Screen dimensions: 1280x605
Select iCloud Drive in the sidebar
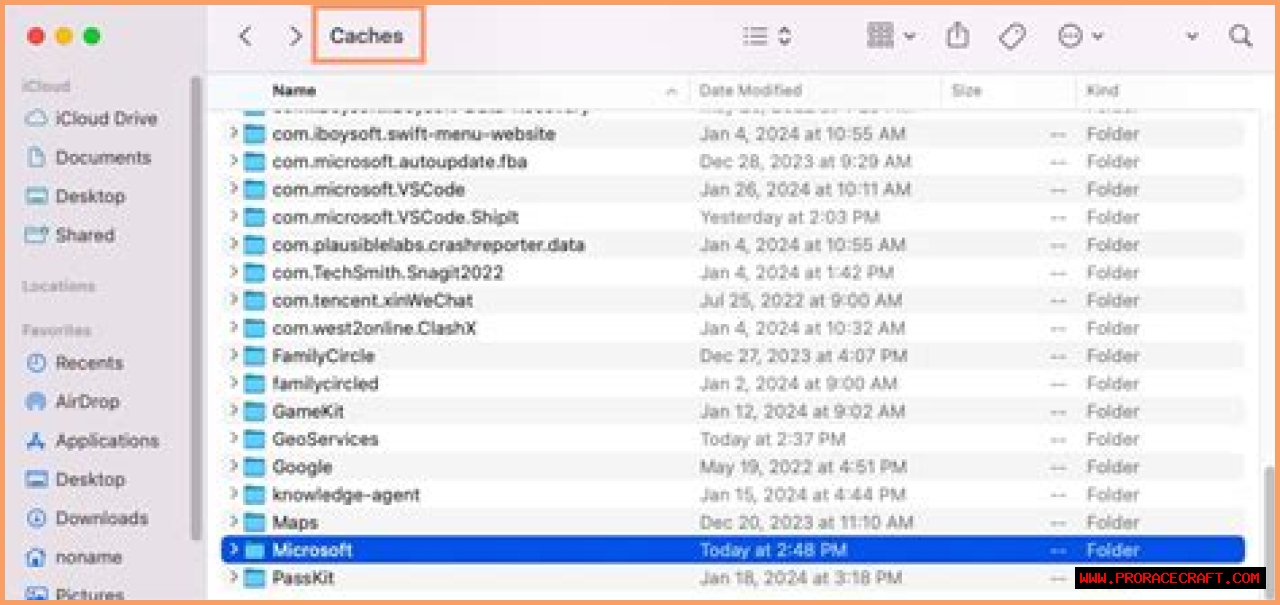click(106, 119)
